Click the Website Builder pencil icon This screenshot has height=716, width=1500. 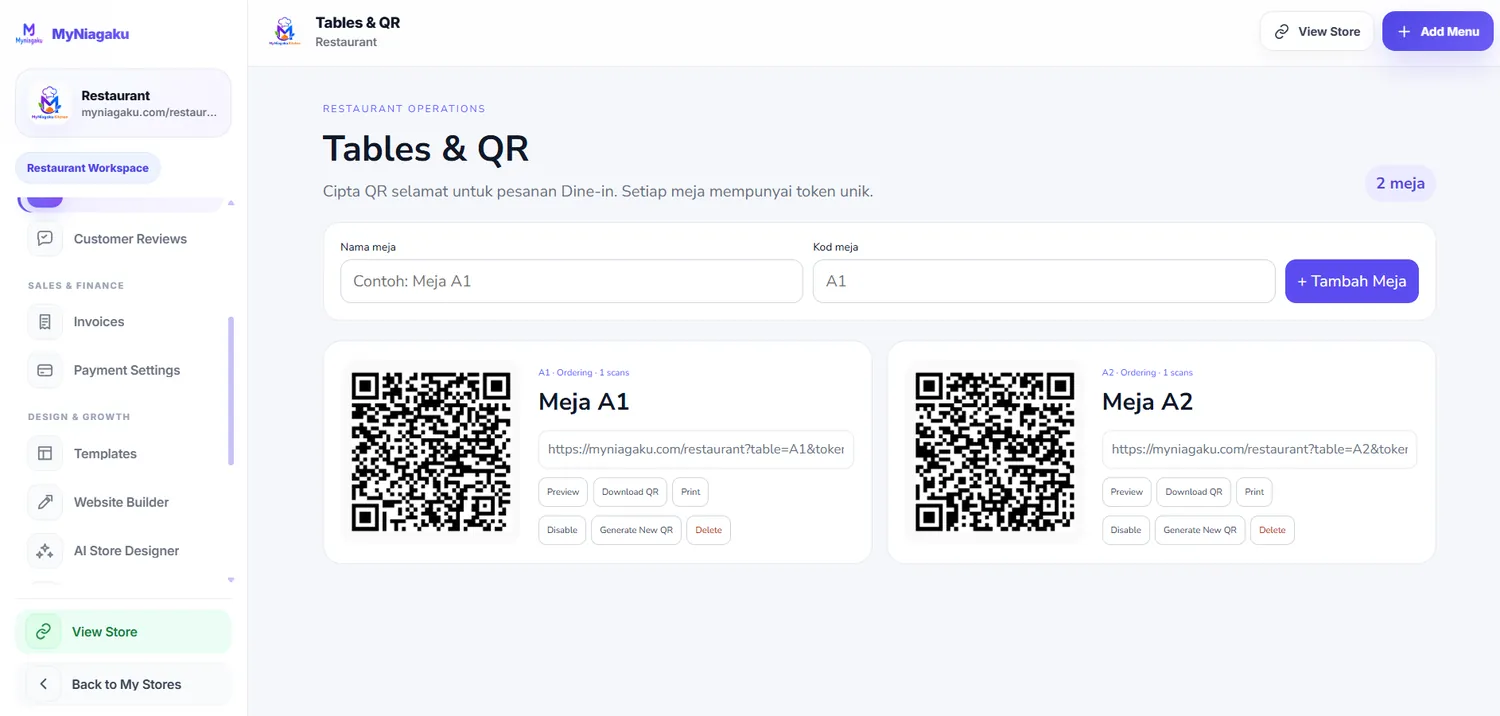click(x=45, y=502)
